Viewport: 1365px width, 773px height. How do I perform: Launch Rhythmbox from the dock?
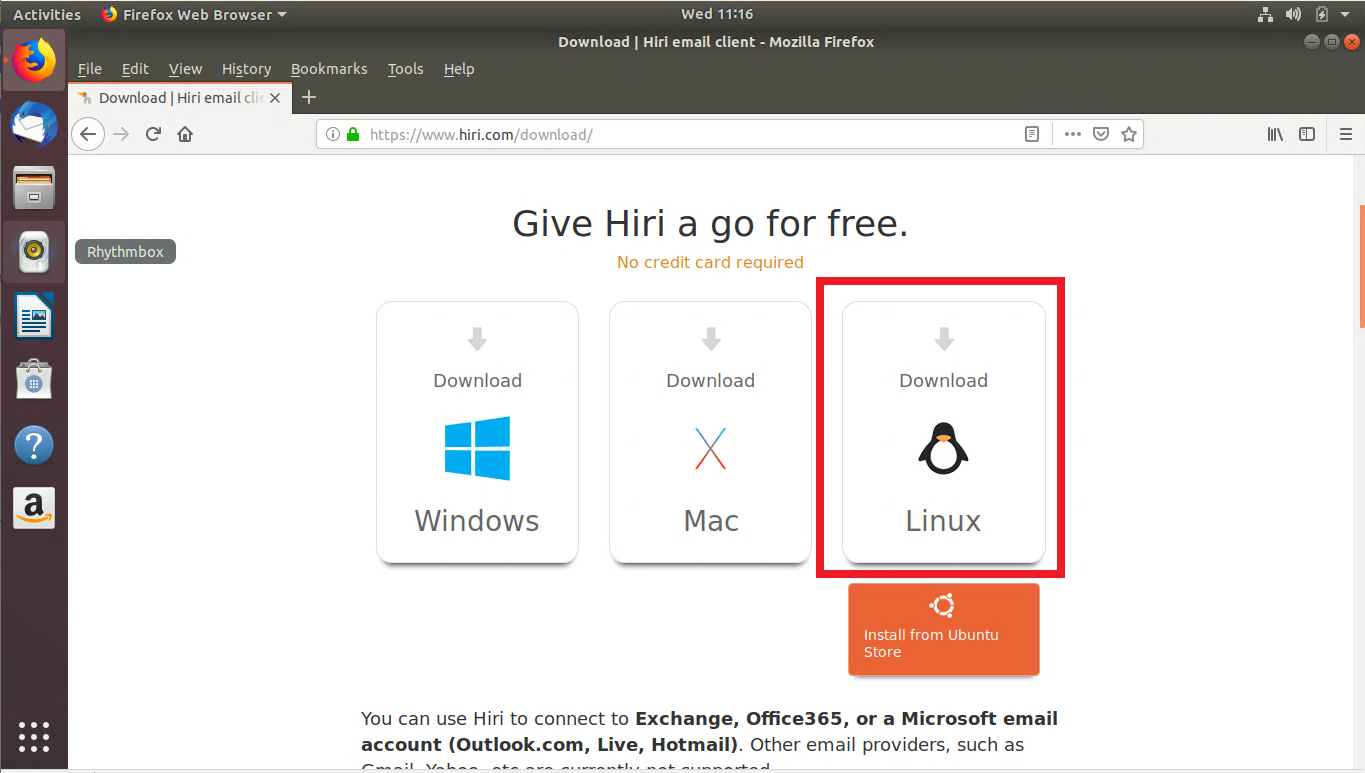34,252
